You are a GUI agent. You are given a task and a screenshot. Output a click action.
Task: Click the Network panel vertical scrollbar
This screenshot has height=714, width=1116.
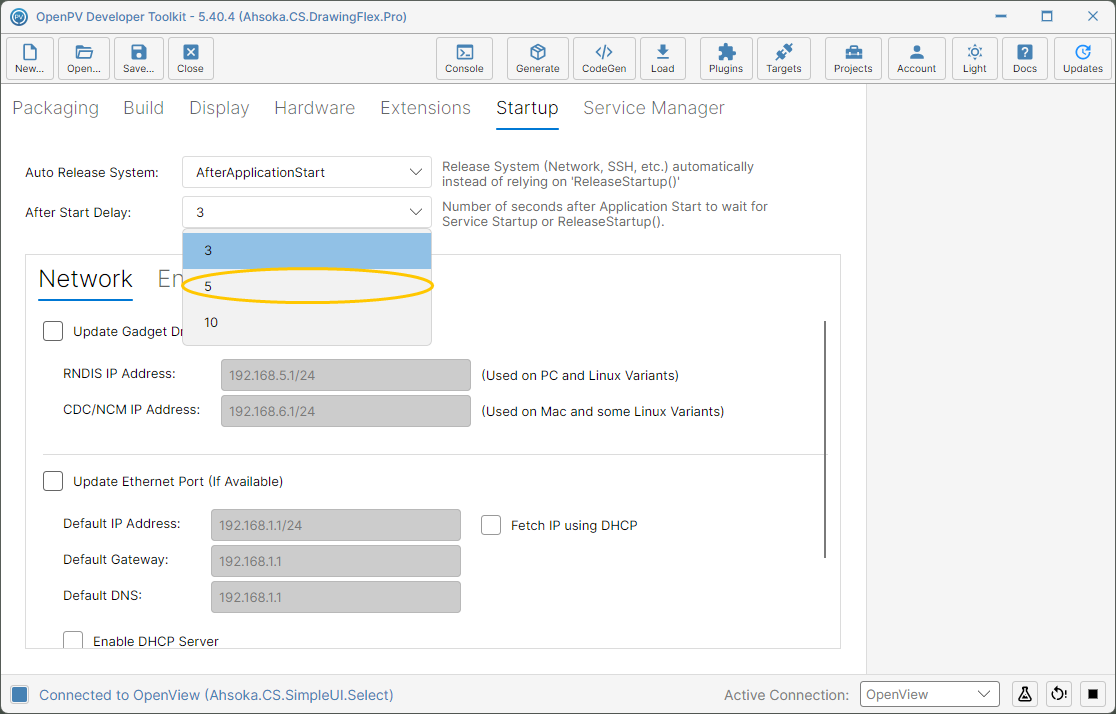pos(825,439)
